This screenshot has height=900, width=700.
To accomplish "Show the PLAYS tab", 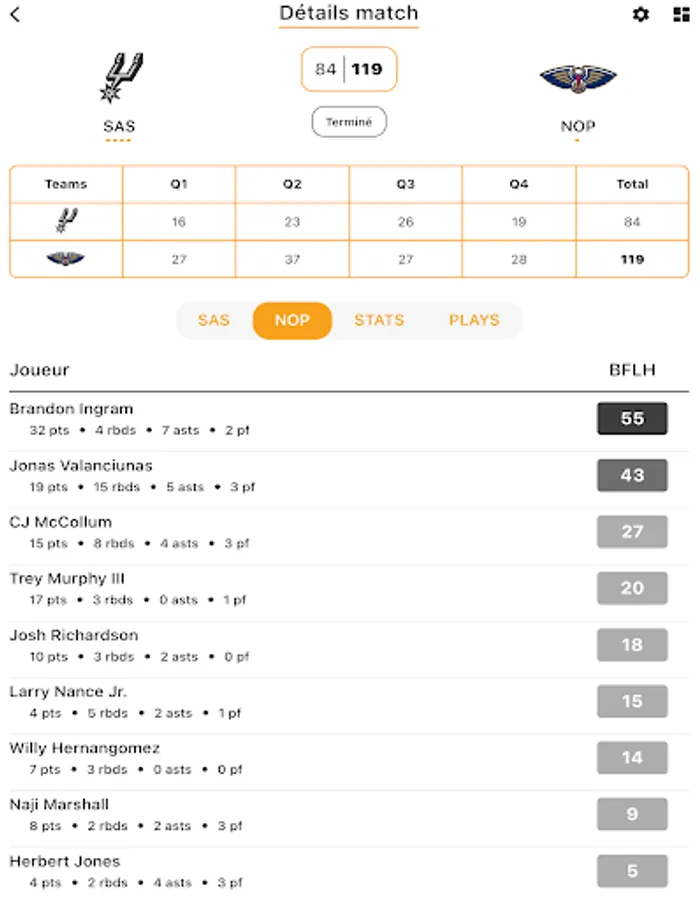I will point(474,321).
